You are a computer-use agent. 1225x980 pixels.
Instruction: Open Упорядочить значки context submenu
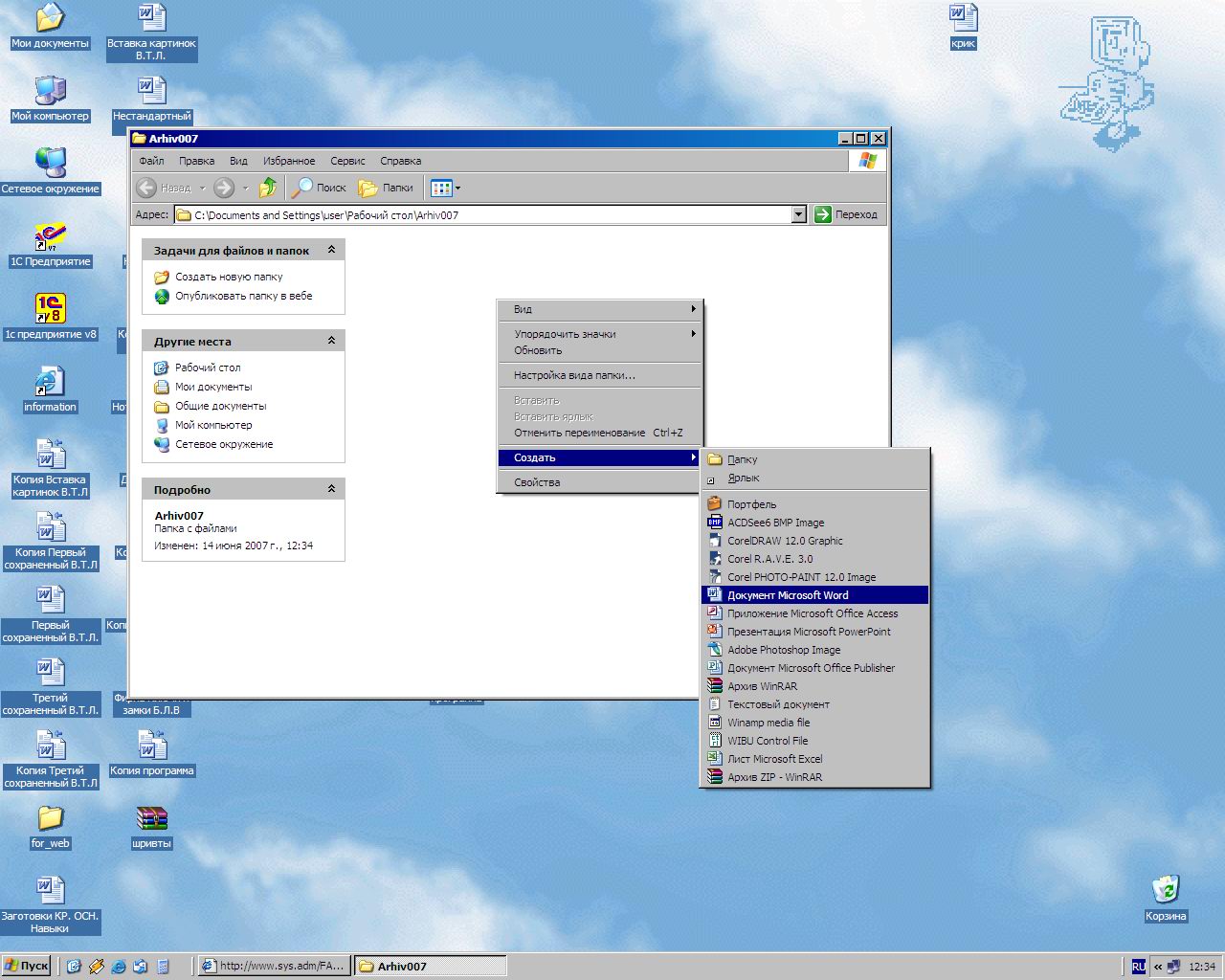[600, 334]
